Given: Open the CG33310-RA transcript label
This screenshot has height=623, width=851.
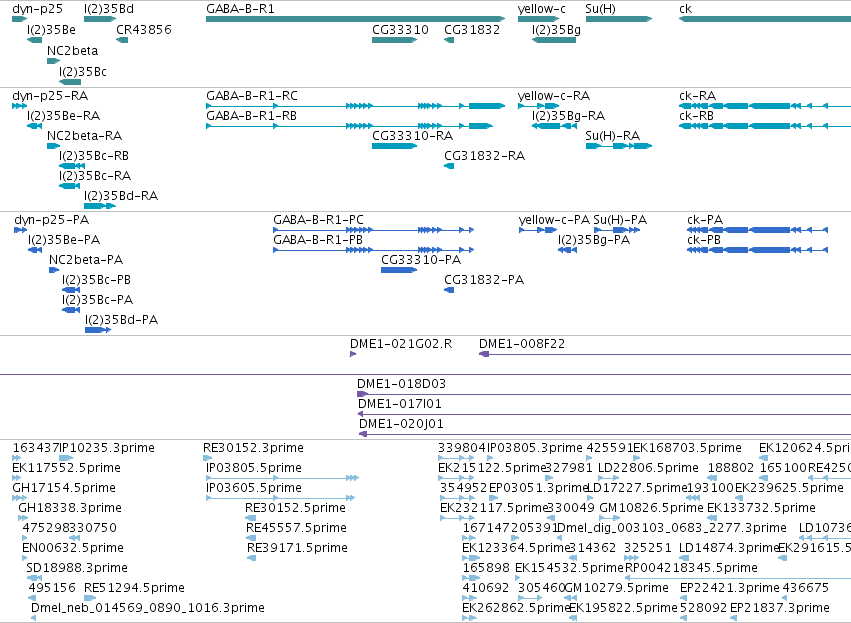Looking at the screenshot, I should coord(412,136).
